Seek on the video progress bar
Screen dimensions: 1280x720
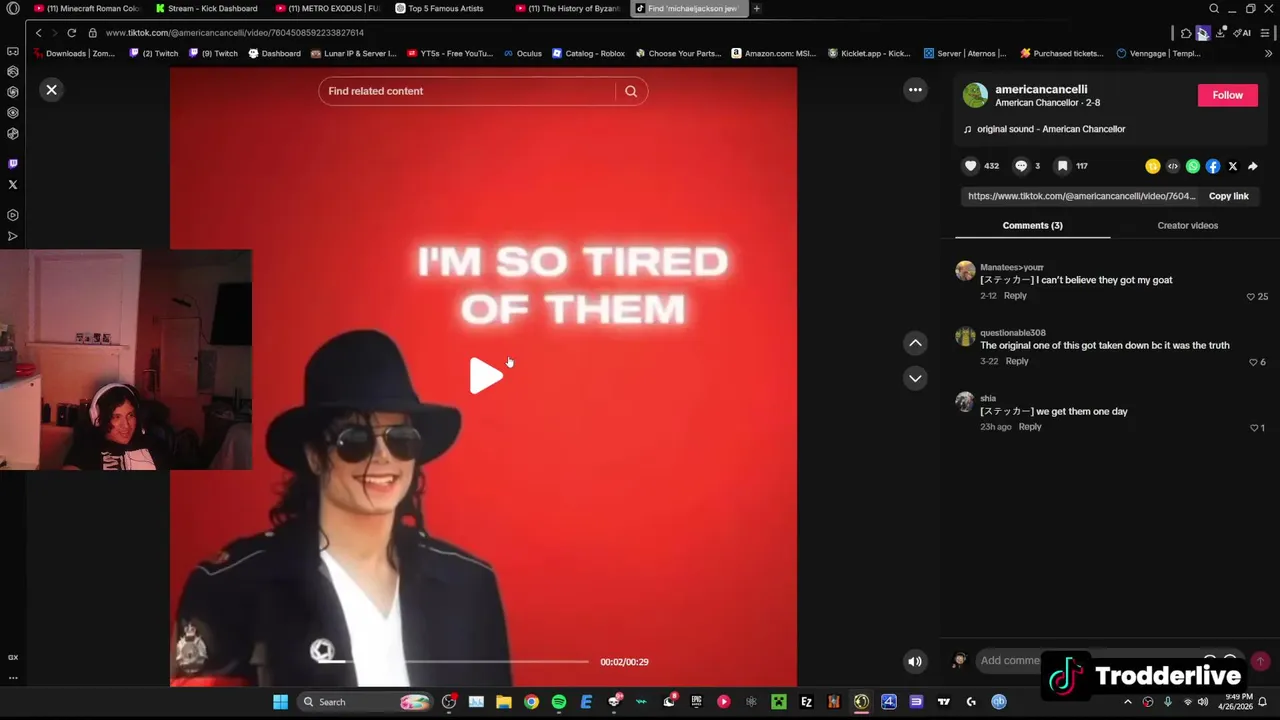point(454,661)
